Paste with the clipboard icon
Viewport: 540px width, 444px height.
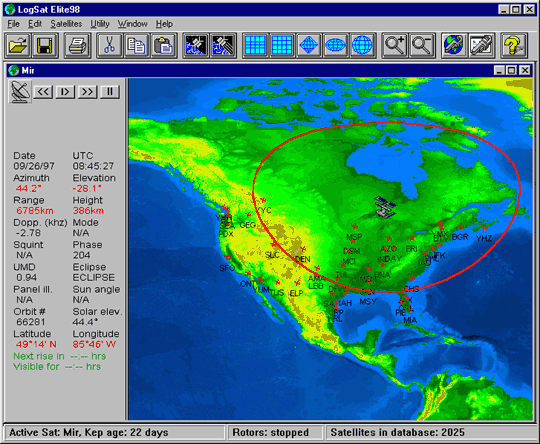164,45
